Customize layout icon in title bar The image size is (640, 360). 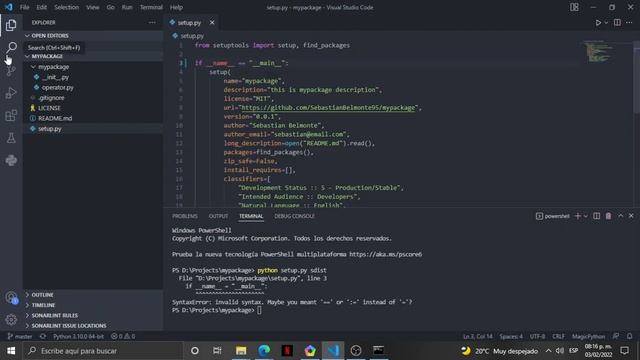pos(574,7)
